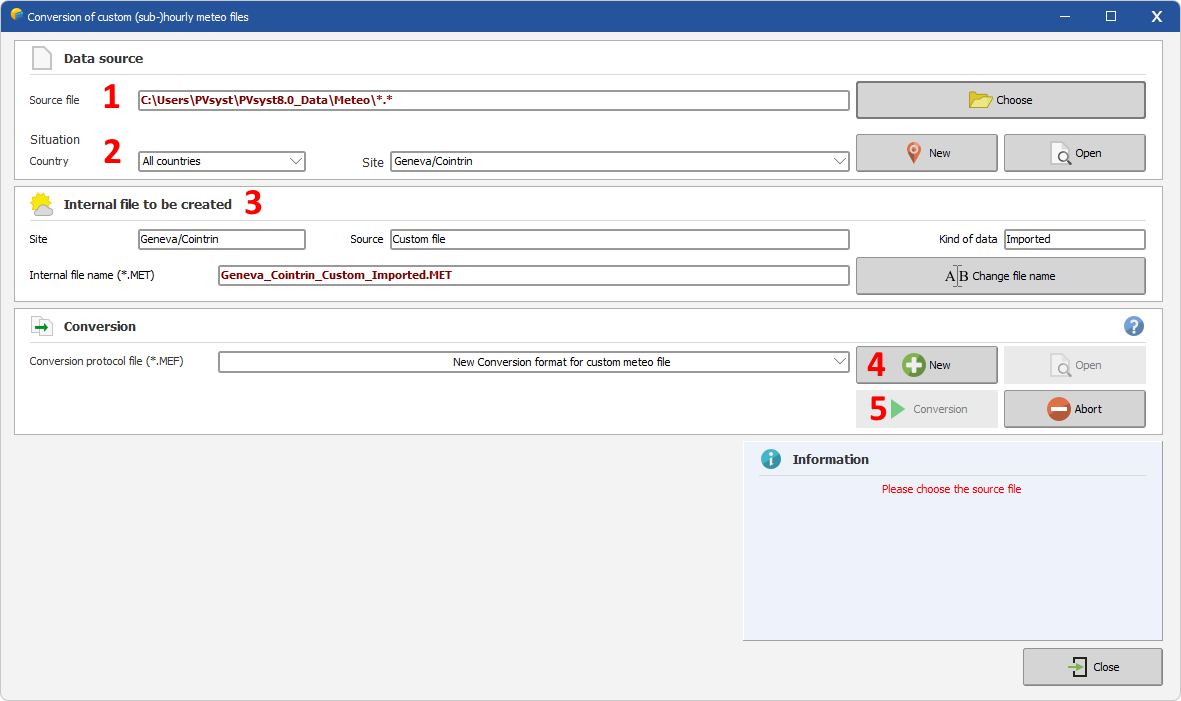Click the green plus New protocol button
This screenshot has width=1181, height=701.
point(926,365)
